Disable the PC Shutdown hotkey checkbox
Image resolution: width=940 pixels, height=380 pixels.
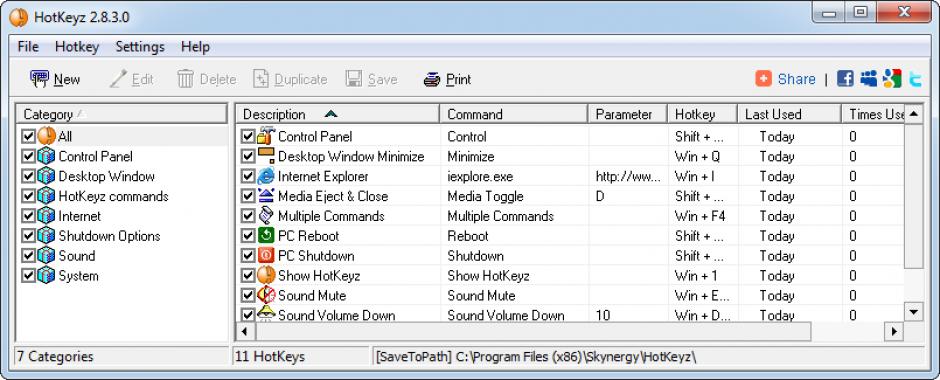pos(248,256)
